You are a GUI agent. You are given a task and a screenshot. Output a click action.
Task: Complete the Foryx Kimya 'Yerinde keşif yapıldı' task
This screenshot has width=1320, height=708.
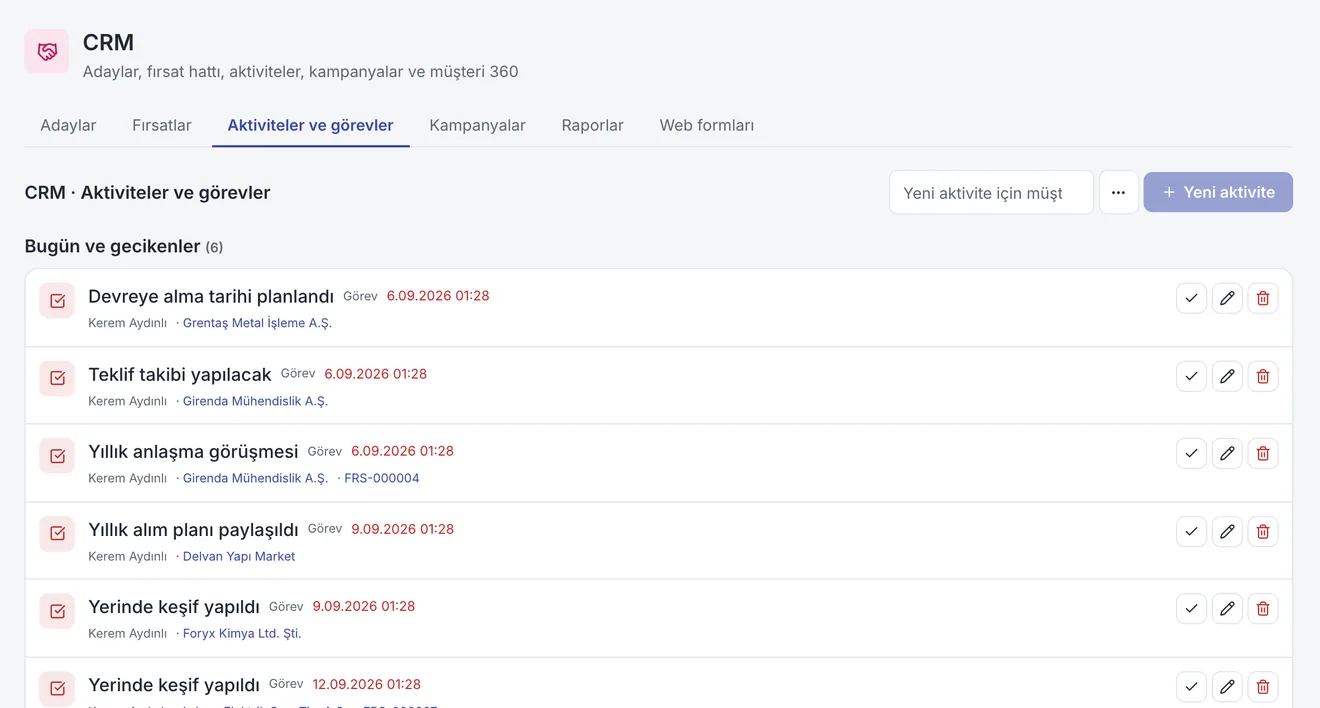1191,608
